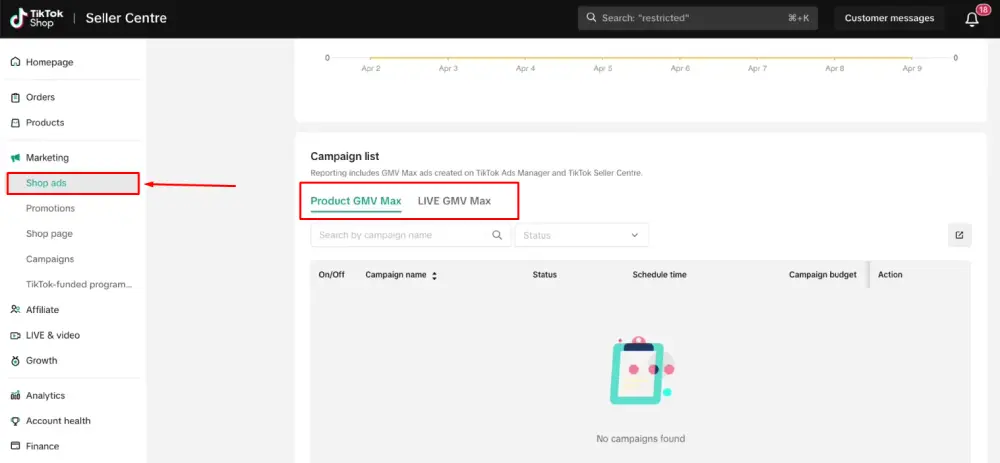Open the Analytics section

pyautogui.click(x=45, y=395)
